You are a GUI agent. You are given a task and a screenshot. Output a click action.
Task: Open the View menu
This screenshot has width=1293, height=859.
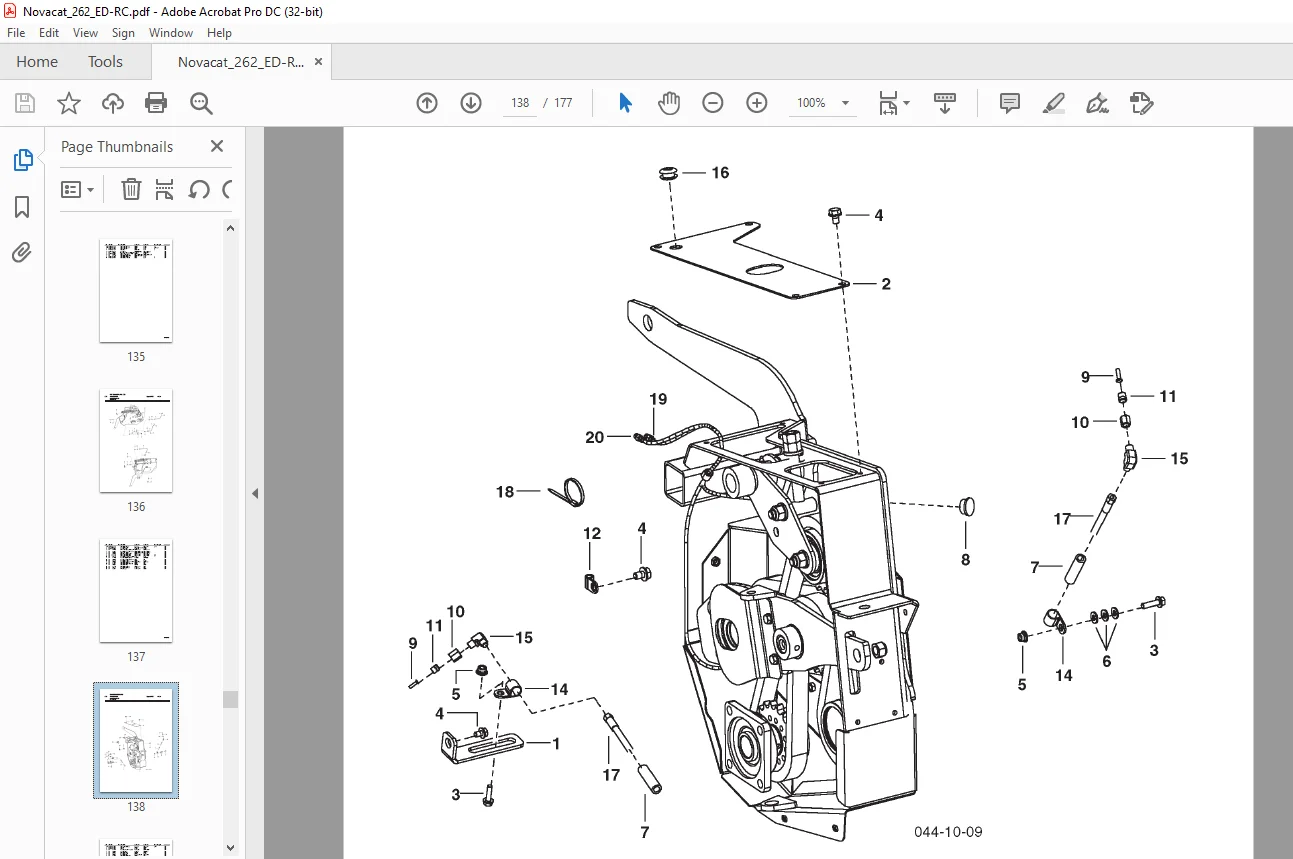[85, 33]
